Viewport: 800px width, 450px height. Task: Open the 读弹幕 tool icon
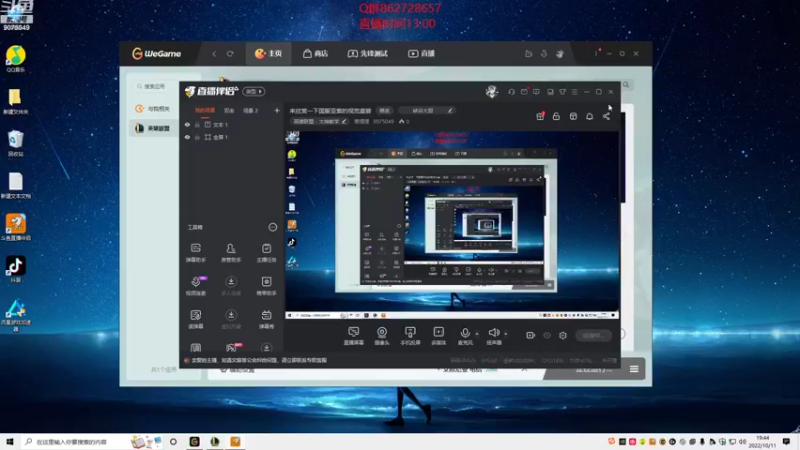click(195, 319)
